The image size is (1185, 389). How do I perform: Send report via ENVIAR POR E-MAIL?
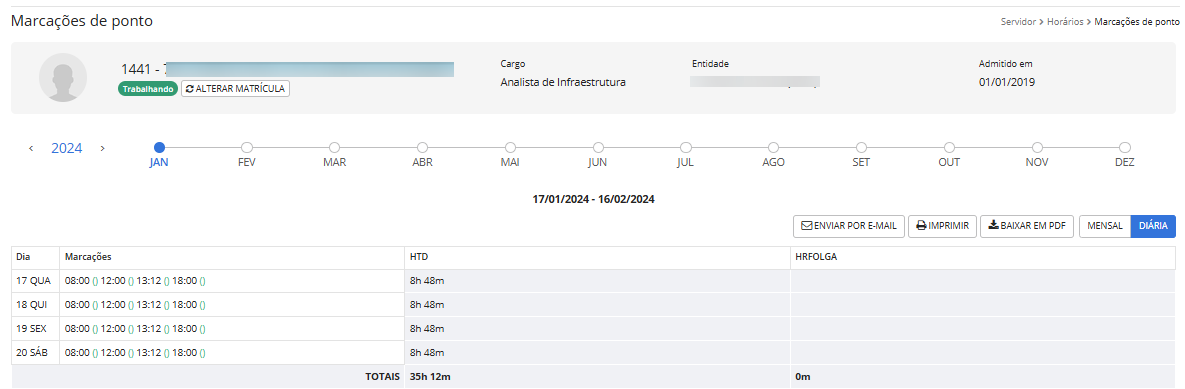coord(849,226)
